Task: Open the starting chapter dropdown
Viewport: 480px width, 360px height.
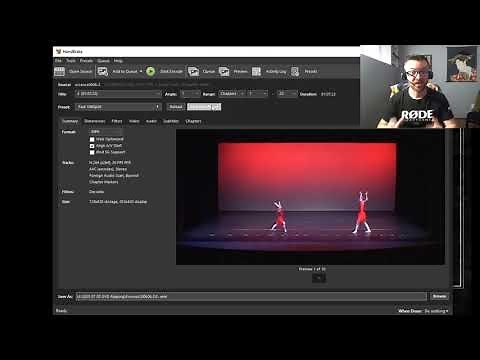Action: click(258, 94)
